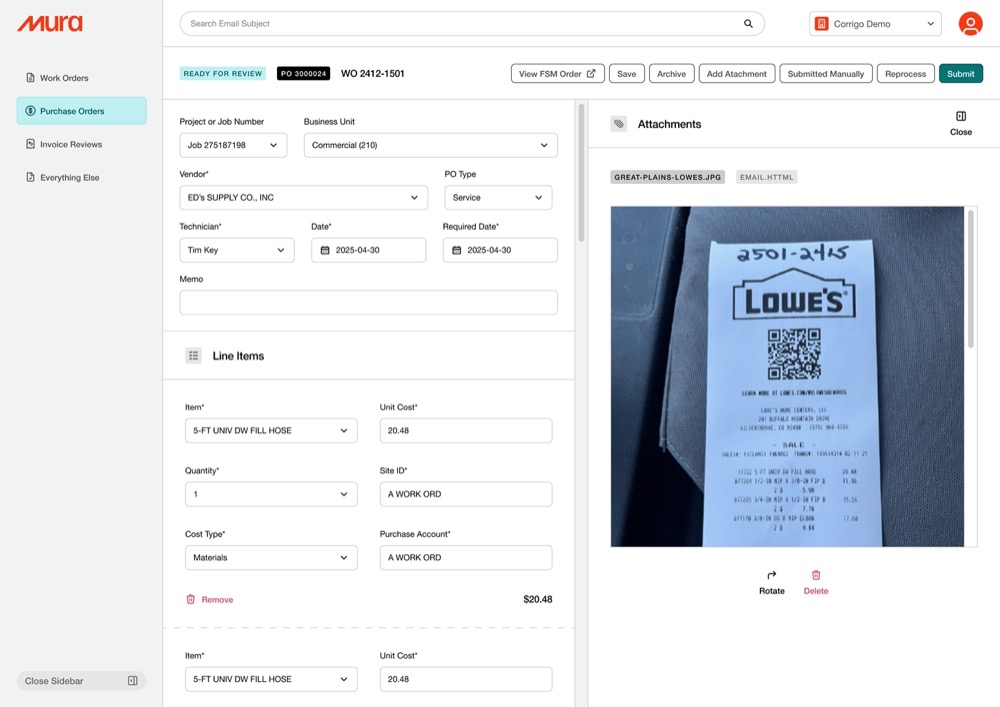
Task: Open the user profile avatar
Action: pos(970,24)
